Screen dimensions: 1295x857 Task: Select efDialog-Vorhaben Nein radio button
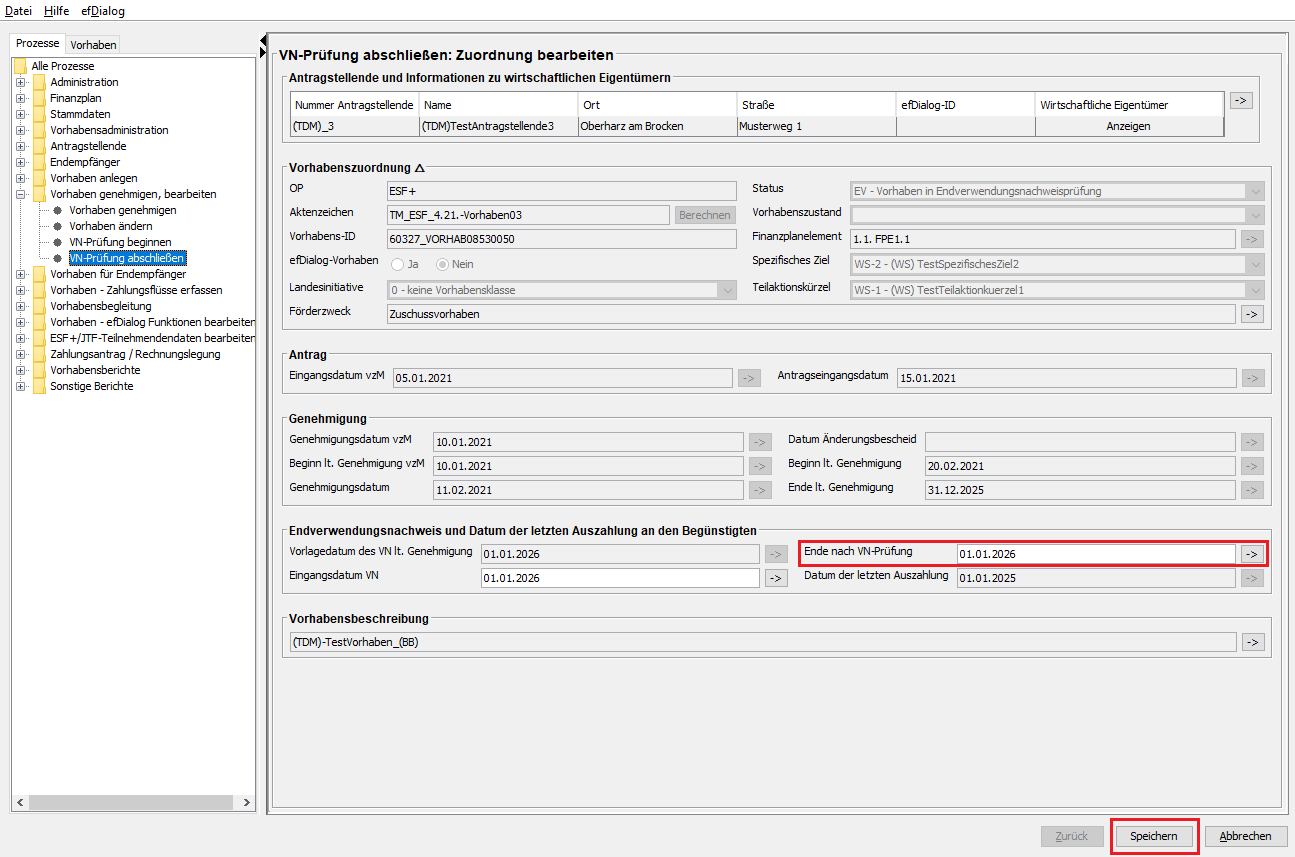[443, 264]
